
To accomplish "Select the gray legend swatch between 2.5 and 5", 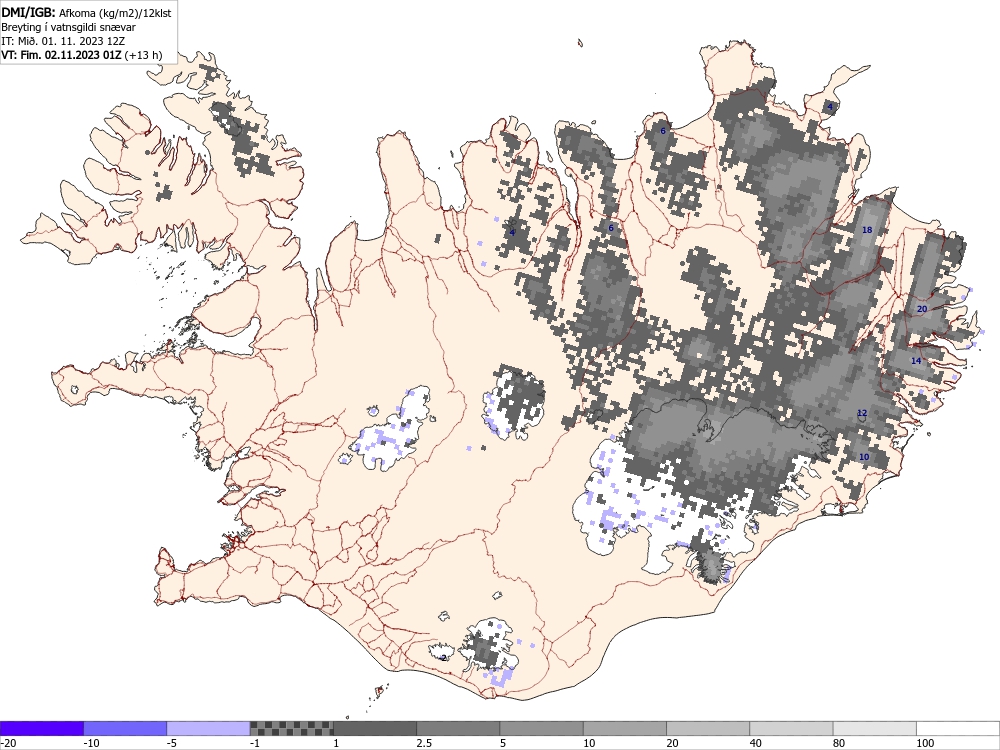I will (x=458, y=728).
